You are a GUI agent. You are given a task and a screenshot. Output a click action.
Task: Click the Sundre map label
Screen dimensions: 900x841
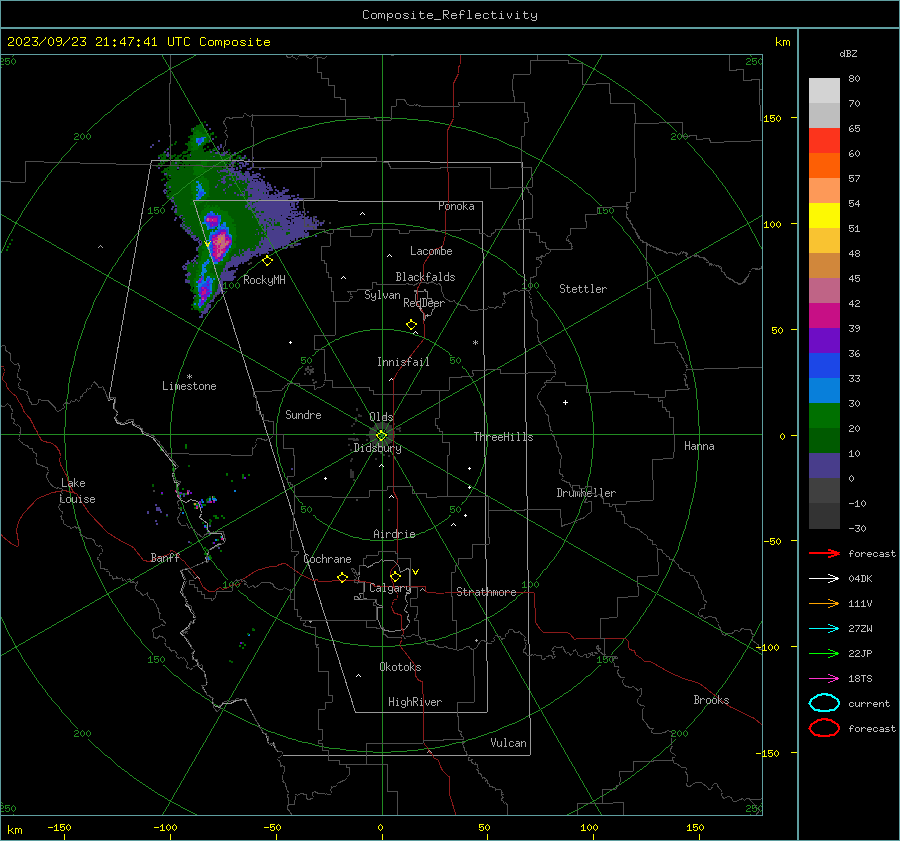(303, 414)
